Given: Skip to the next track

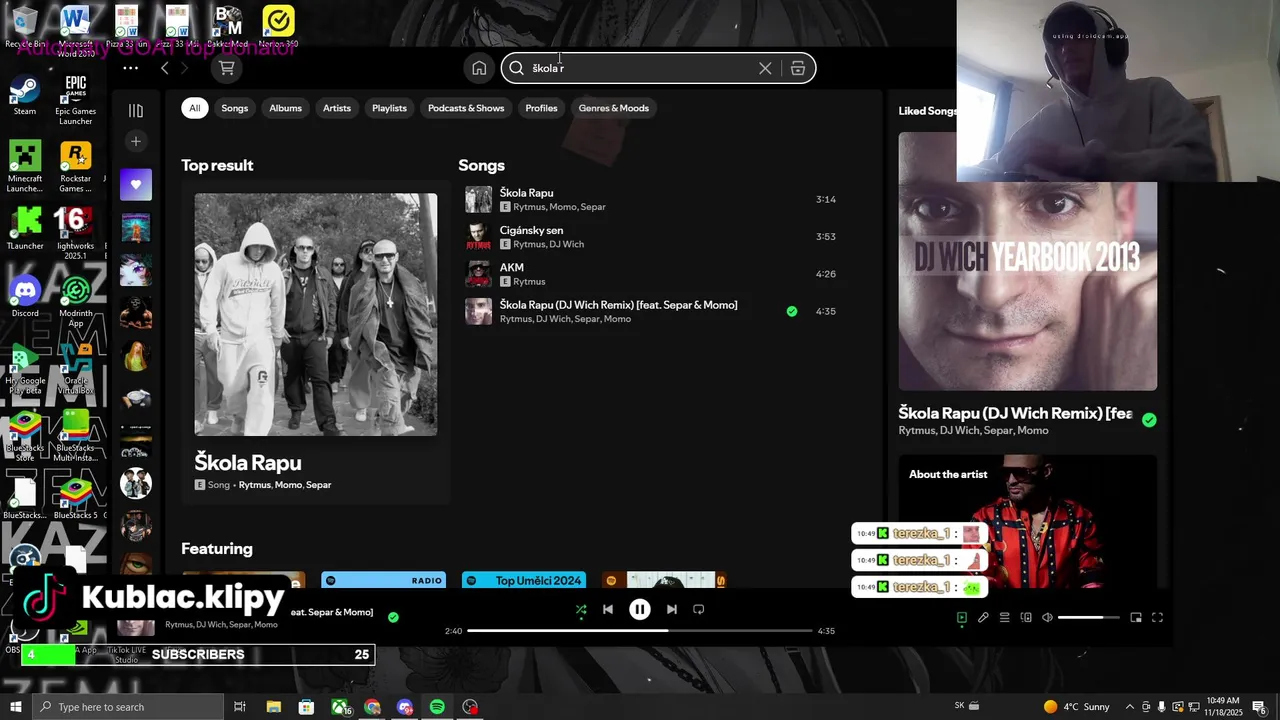Looking at the screenshot, I should (x=672, y=609).
